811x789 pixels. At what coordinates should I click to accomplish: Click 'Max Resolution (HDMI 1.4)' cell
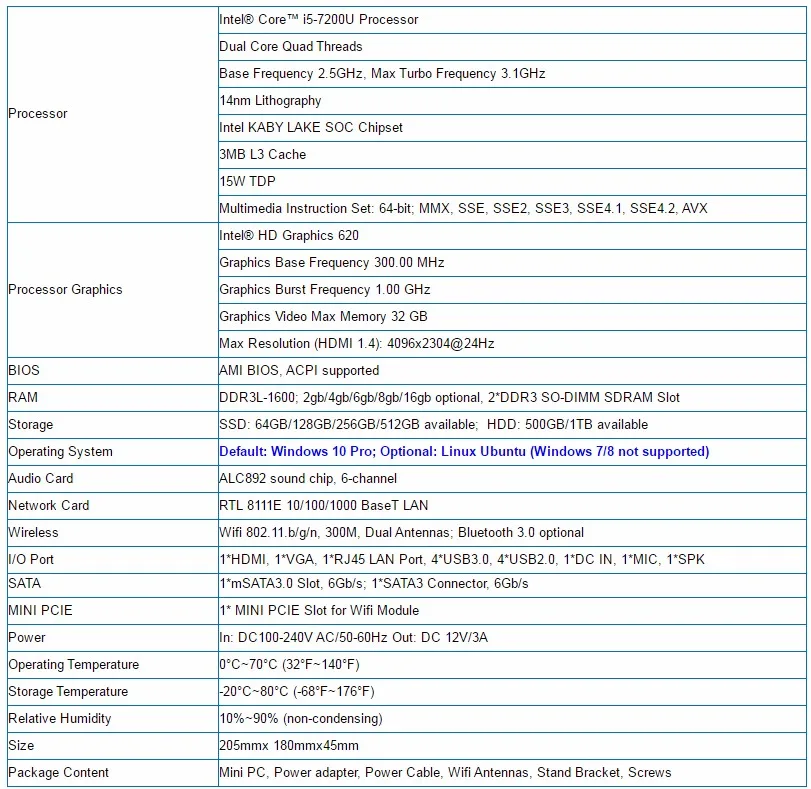click(512, 344)
